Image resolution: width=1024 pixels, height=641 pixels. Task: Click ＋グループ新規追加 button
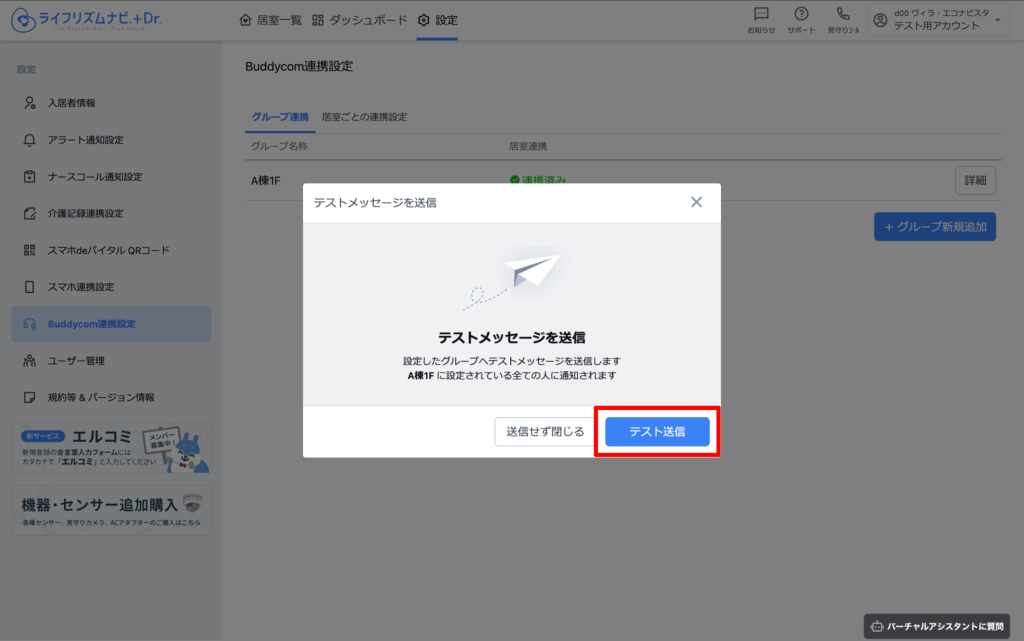935,227
